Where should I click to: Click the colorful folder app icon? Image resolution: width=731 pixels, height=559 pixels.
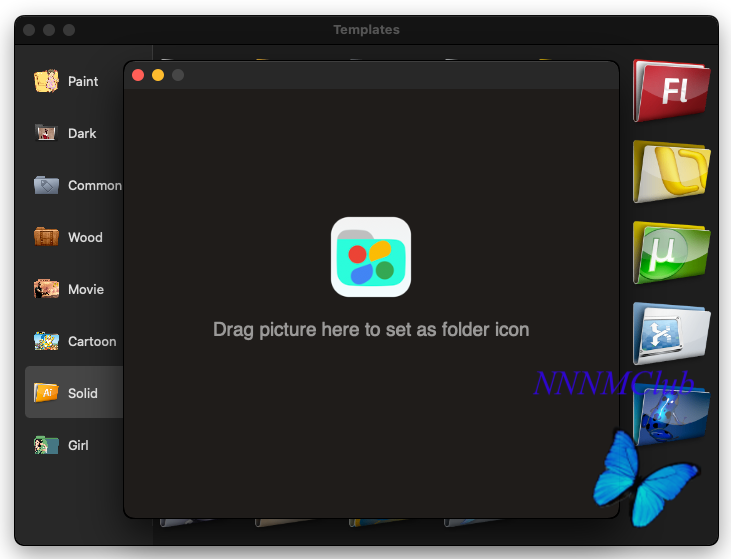(371, 257)
